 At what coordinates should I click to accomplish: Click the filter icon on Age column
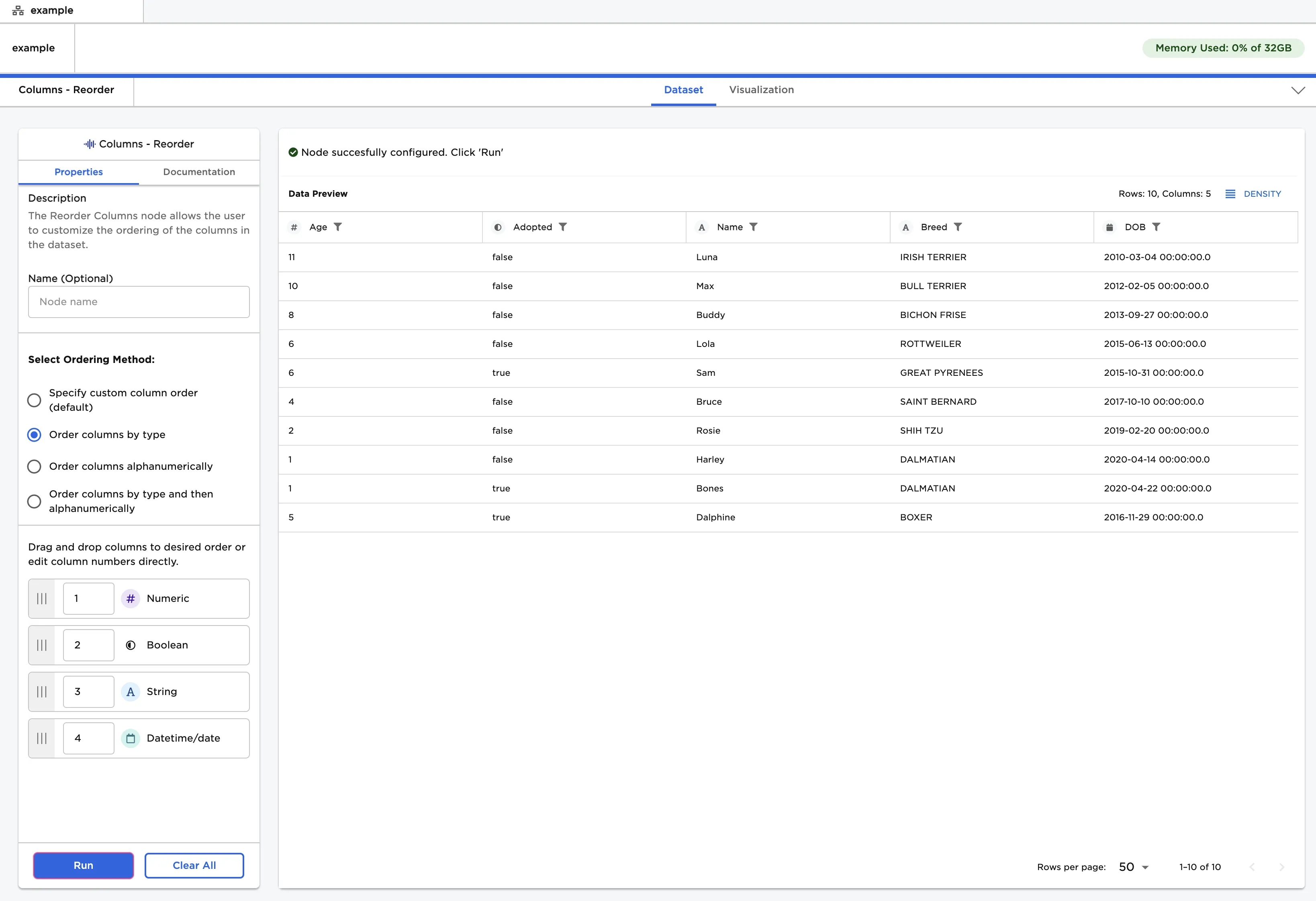(337, 227)
